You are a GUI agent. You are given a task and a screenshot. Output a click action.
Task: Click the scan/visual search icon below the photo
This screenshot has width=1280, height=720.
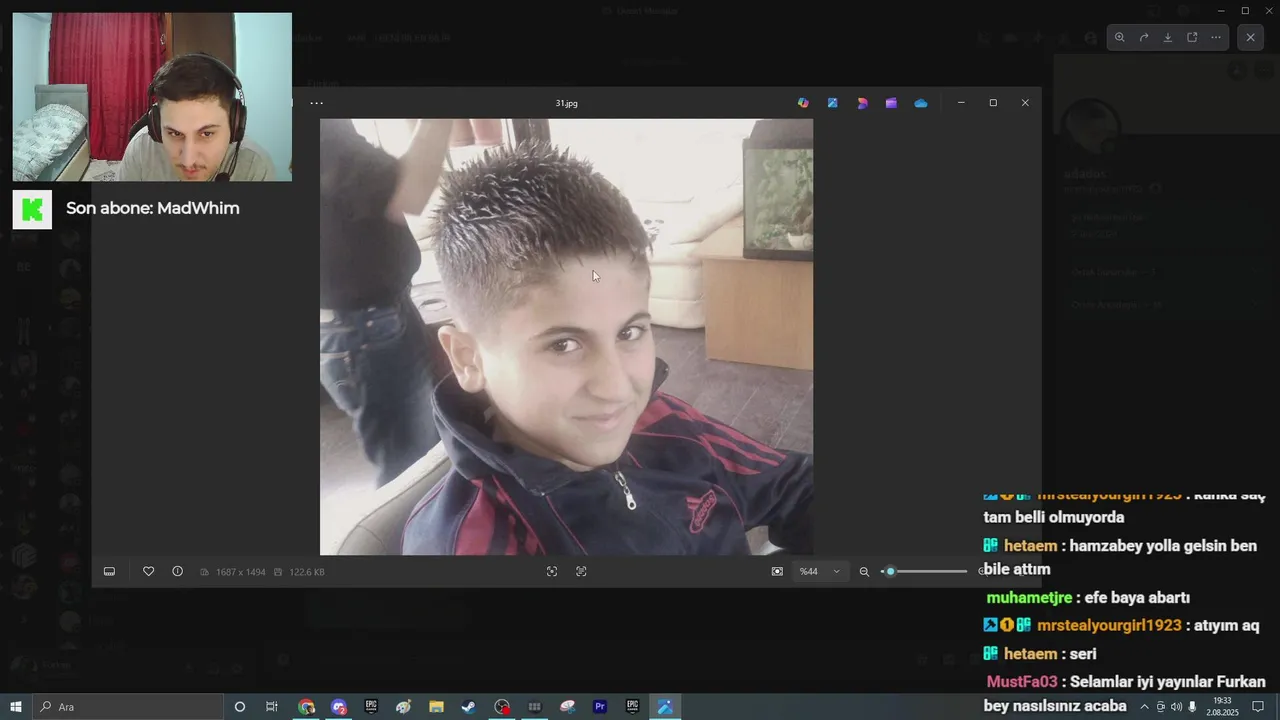[581, 571]
